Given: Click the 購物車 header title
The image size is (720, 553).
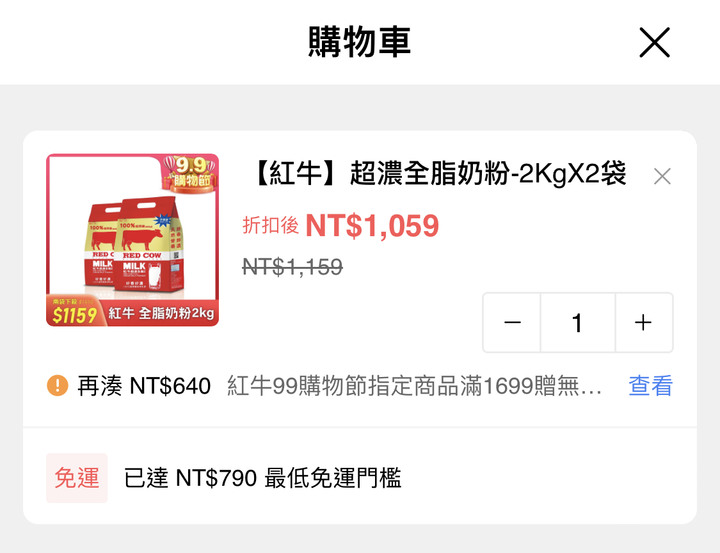Looking at the screenshot, I should coord(359,42).
